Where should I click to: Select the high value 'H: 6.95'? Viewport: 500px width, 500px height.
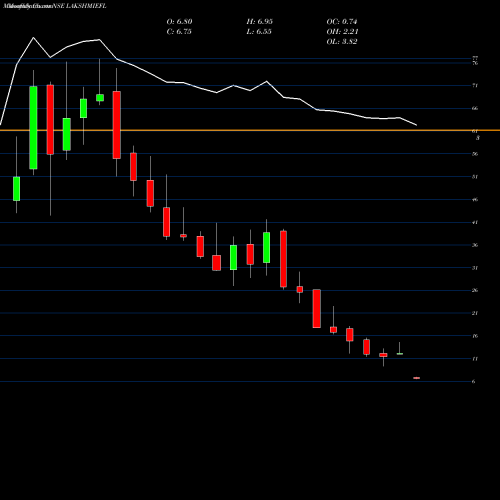[x=260, y=22]
